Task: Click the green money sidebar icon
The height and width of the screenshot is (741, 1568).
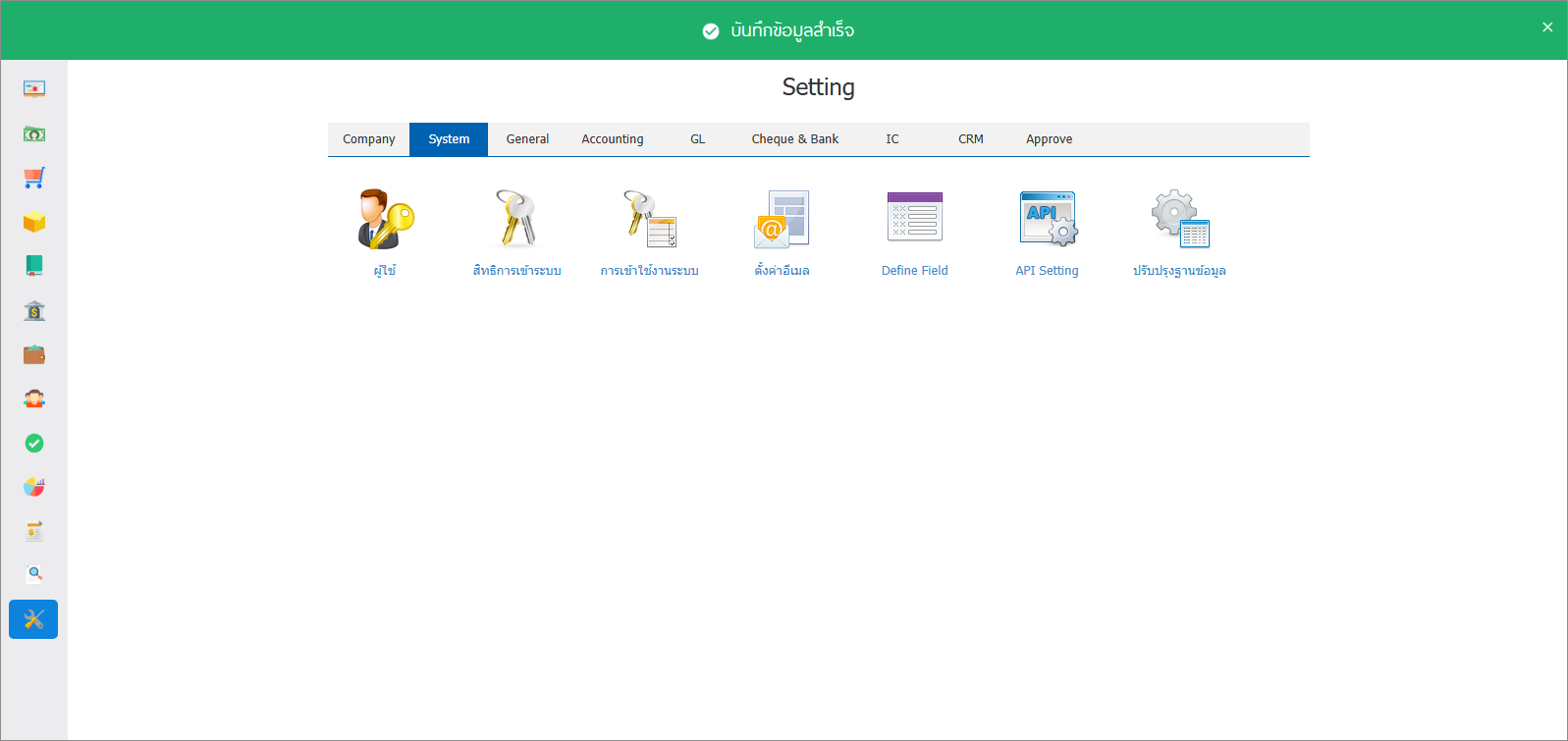Action: (x=34, y=133)
